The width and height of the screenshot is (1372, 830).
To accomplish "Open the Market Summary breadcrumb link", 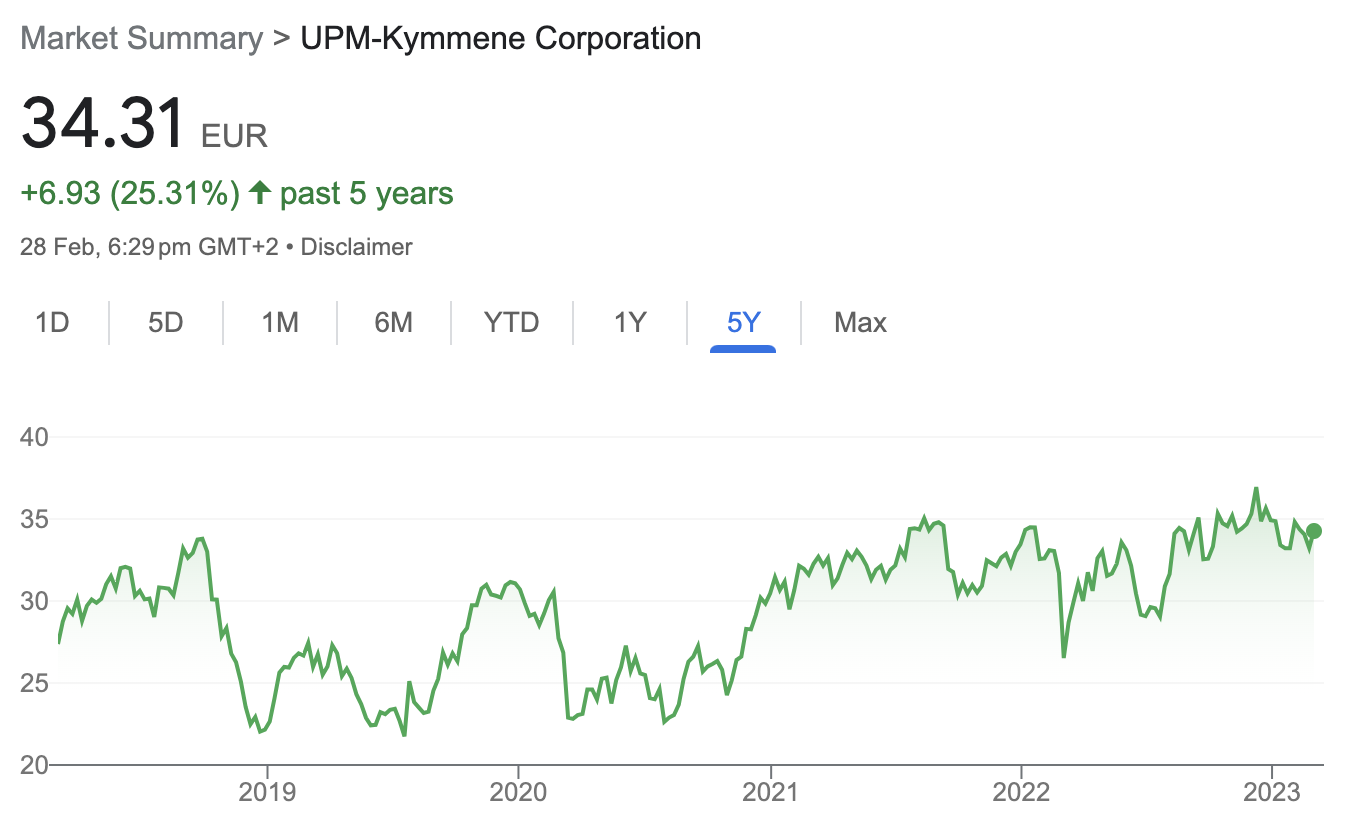I will point(141,39).
